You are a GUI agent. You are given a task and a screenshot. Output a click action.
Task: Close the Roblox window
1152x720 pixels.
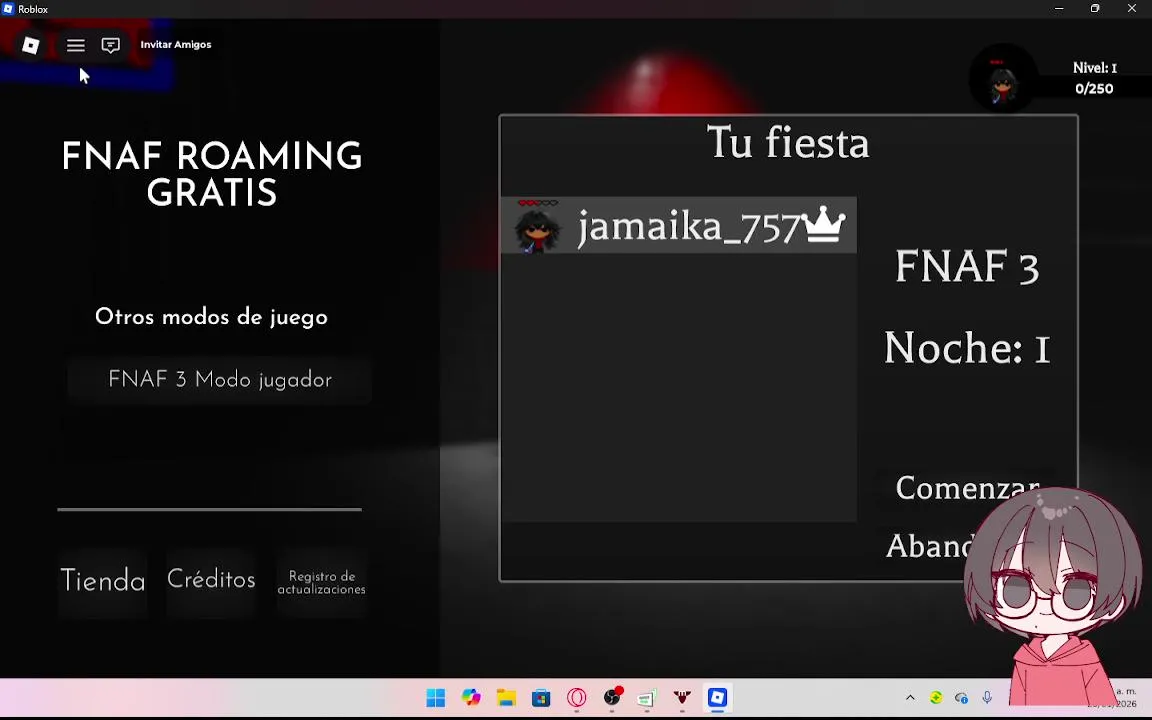(1131, 9)
